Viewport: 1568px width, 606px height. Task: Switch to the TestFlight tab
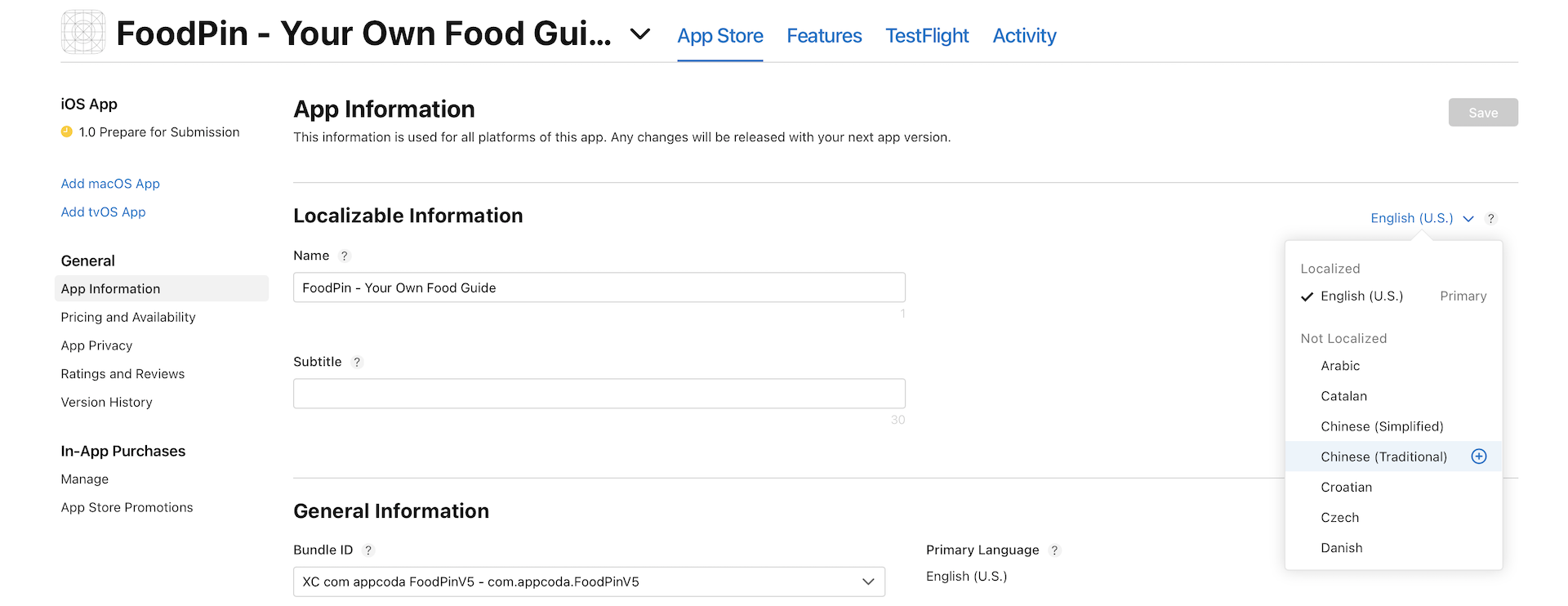pos(927,36)
